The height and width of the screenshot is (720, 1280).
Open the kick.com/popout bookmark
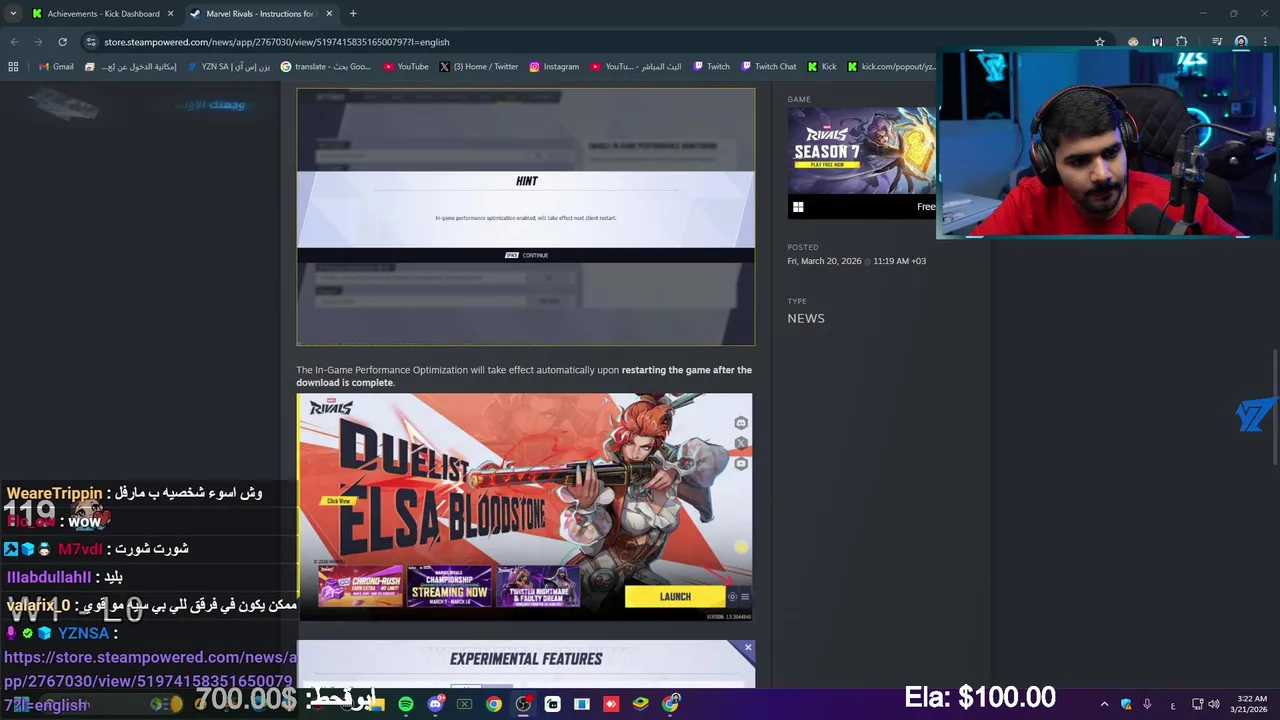click(892, 67)
